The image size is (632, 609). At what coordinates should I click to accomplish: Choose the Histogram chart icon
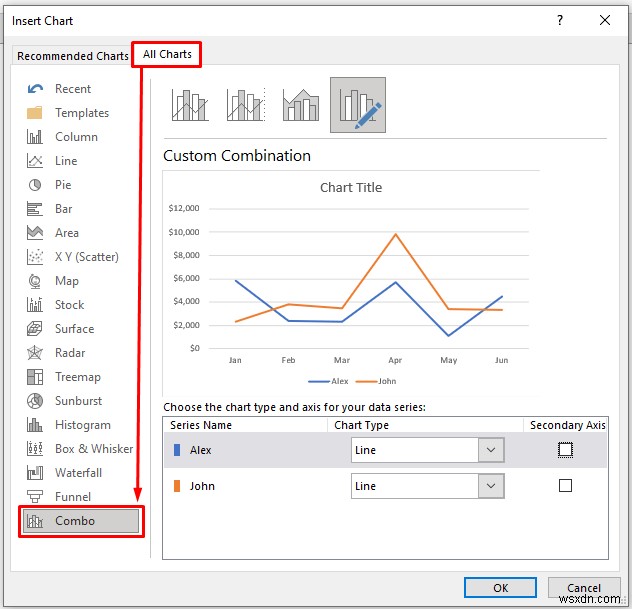(x=35, y=425)
